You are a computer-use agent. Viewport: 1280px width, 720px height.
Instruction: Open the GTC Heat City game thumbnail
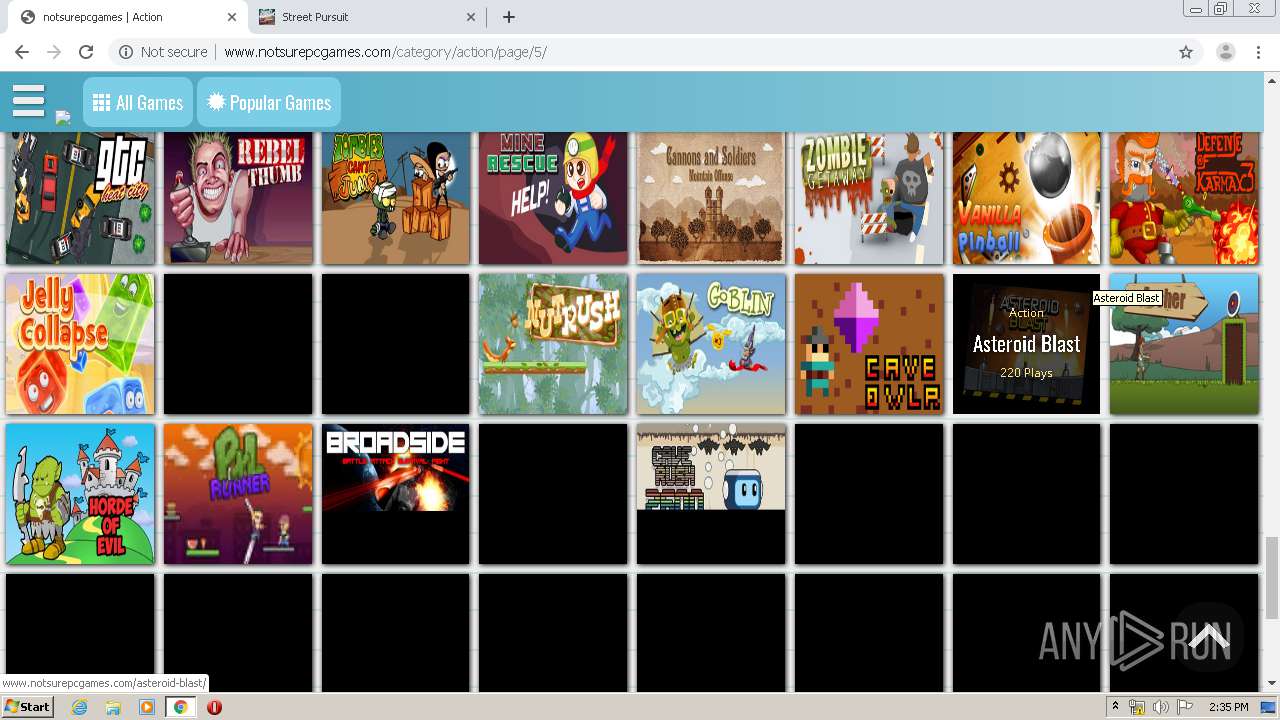(x=80, y=198)
